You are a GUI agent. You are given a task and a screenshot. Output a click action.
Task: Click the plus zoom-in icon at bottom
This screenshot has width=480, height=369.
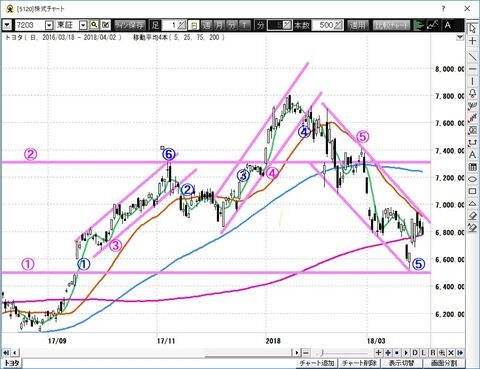coord(378,353)
